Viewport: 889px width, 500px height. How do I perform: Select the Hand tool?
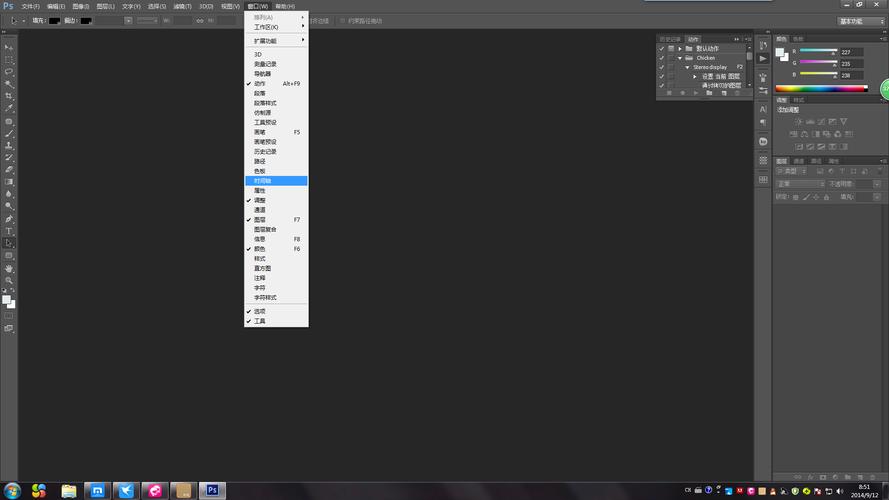pyautogui.click(x=9, y=268)
